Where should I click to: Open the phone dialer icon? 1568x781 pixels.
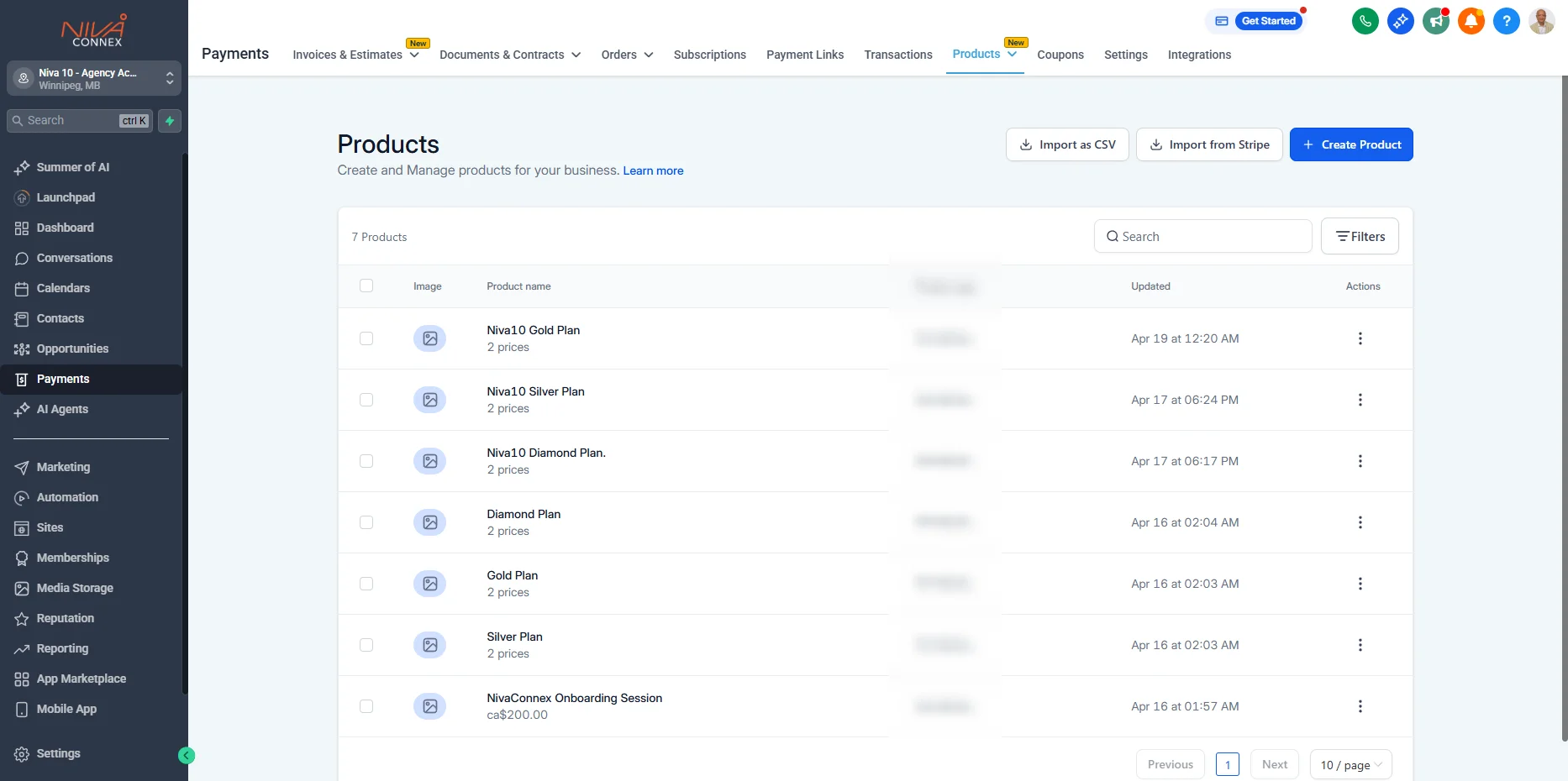pos(1365,21)
